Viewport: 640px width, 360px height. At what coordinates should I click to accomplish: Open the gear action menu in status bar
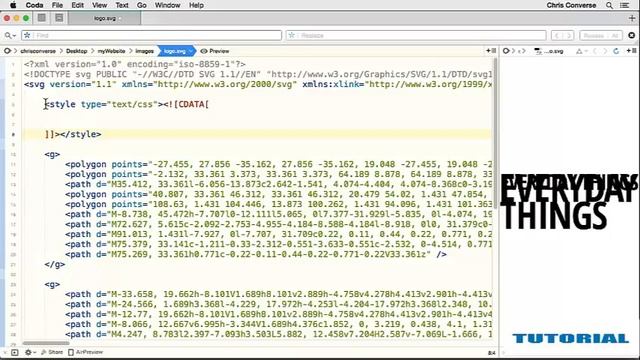pyautogui.click(x=30, y=352)
